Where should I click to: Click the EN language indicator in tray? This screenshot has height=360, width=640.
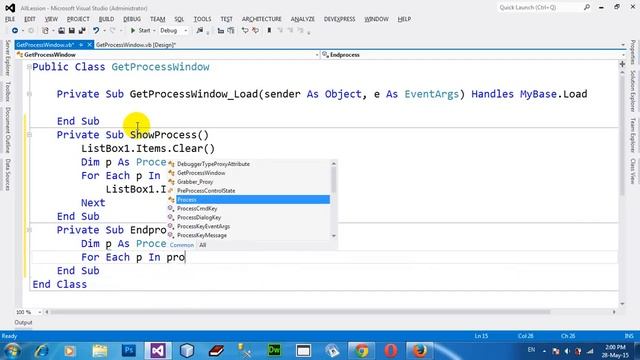tap(531, 350)
